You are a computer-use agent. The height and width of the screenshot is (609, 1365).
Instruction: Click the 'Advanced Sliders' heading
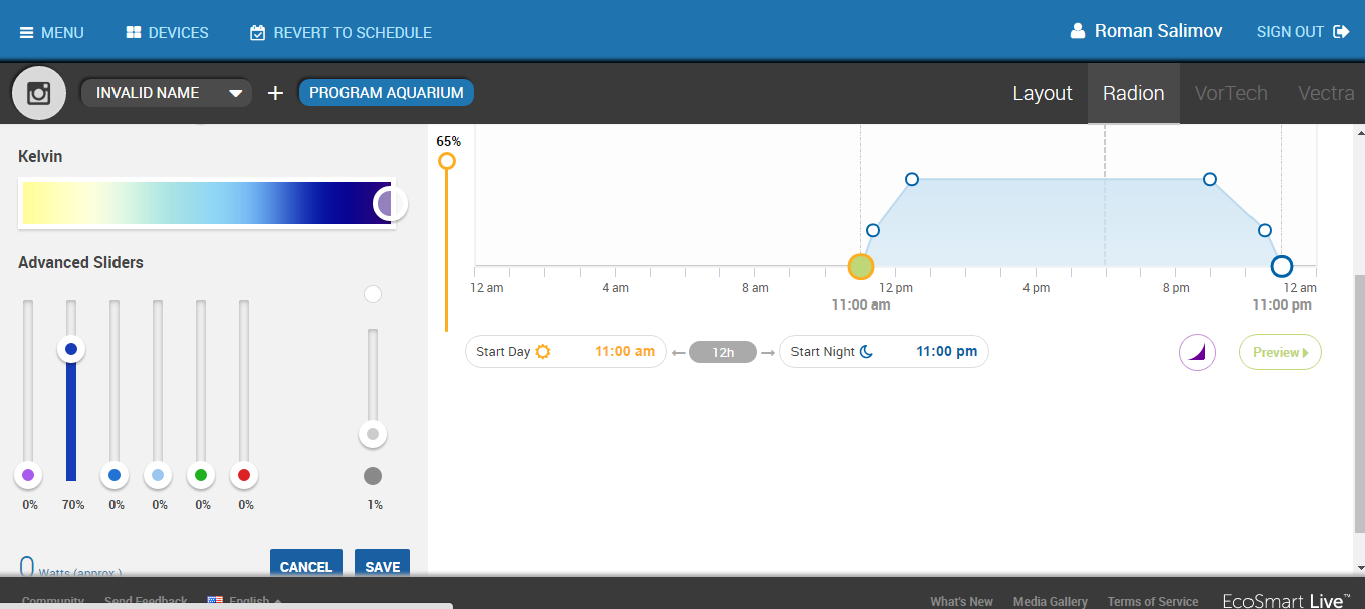tap(81, 262)
